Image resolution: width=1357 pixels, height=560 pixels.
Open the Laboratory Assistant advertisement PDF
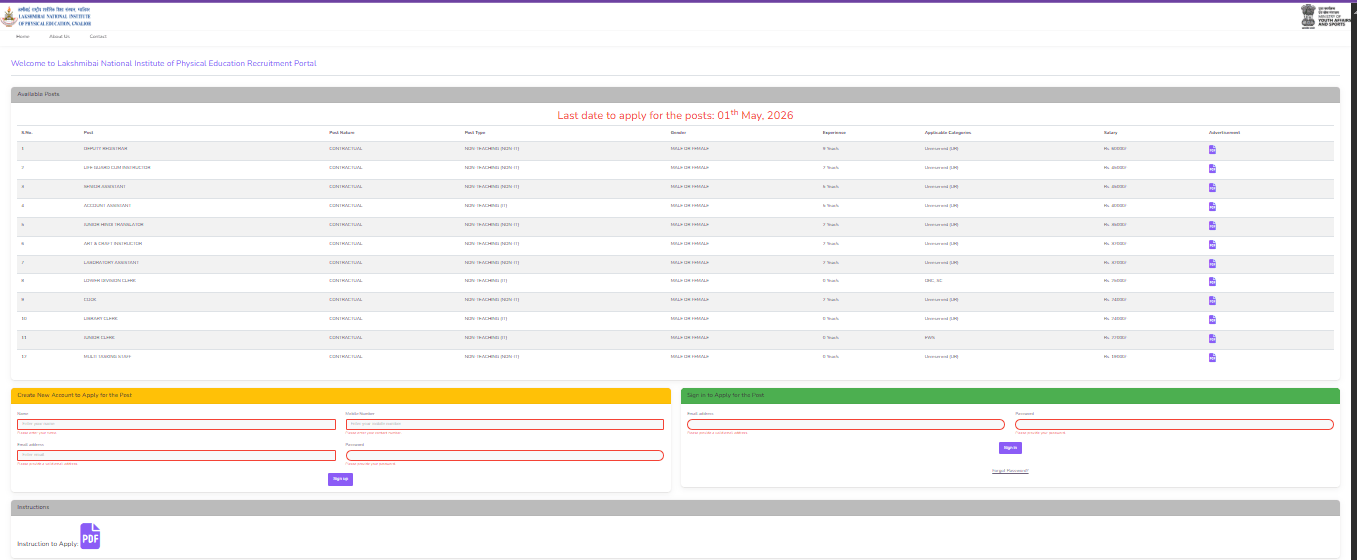tap(1212, 263)
